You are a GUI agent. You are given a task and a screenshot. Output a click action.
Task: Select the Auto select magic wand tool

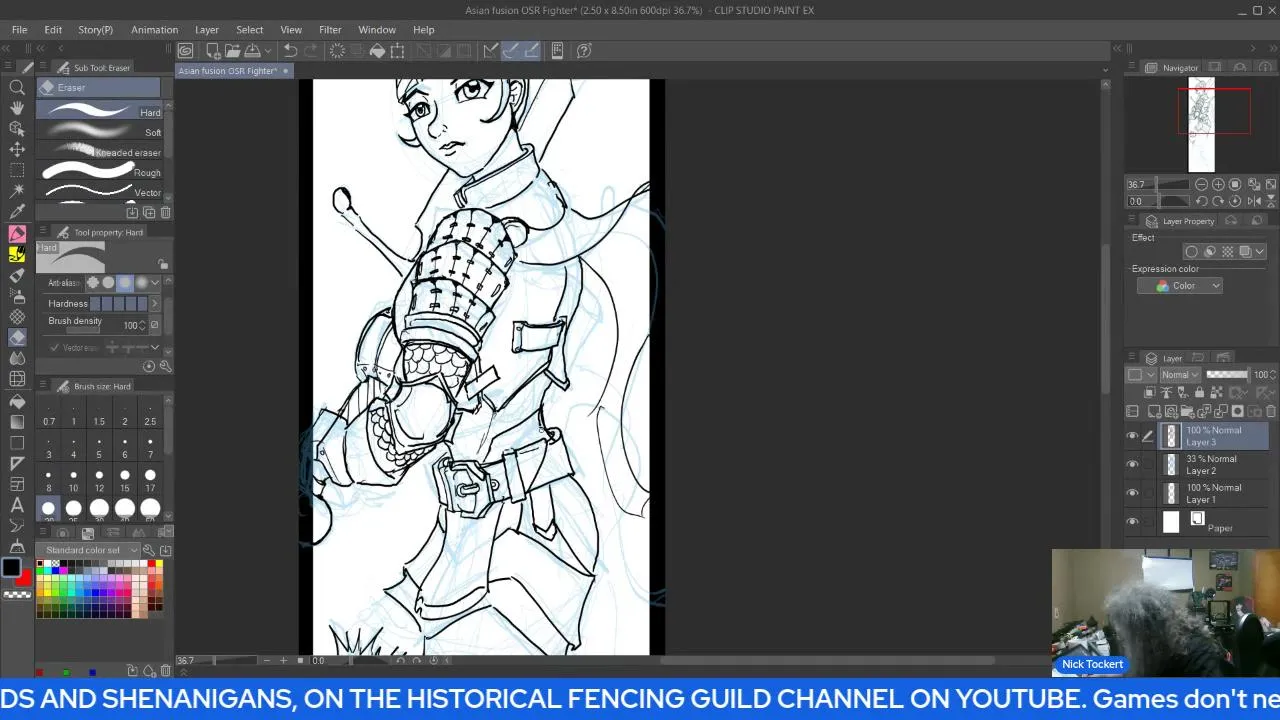[17, 190]
